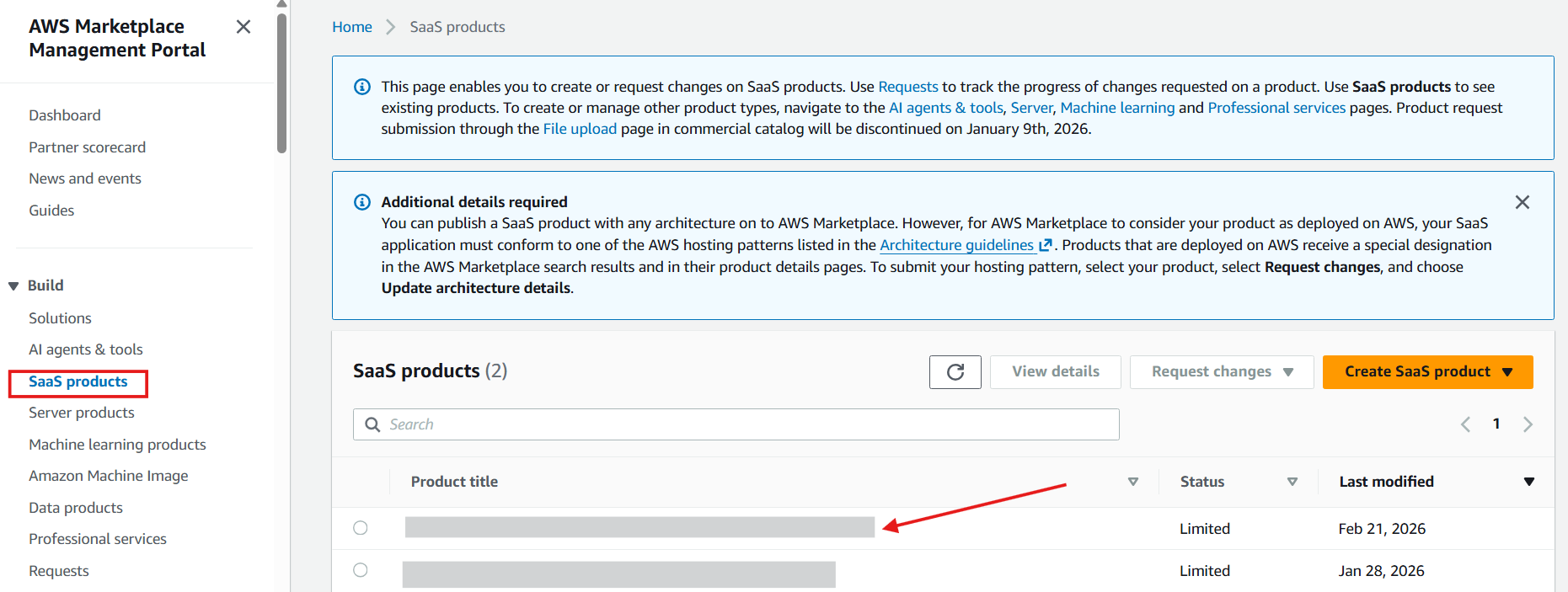1568x592 pixels.
Task: Go to the next page arrow
Action: pyautogui.click(x=1528, y=424)
